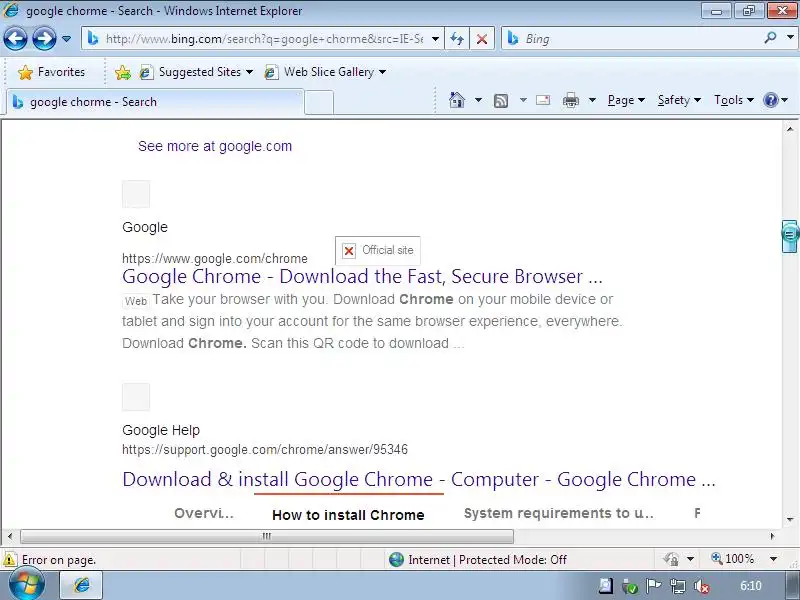Screen dimensions: 800x600
Task: Click the horizontal scrollbar right arrow
Action: click(772, 536)
